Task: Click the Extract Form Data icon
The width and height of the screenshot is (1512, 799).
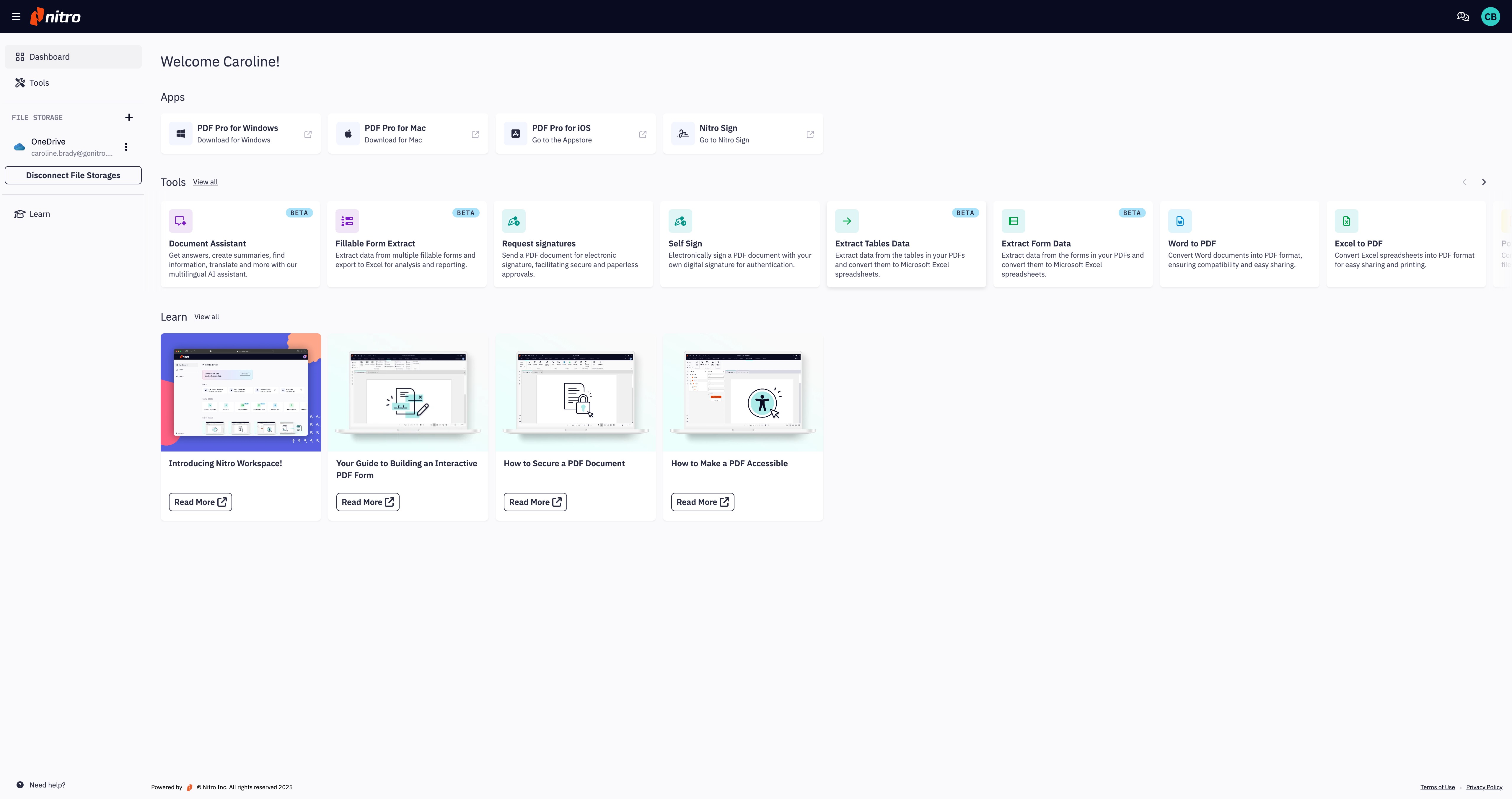Action: click(1013, 221)
